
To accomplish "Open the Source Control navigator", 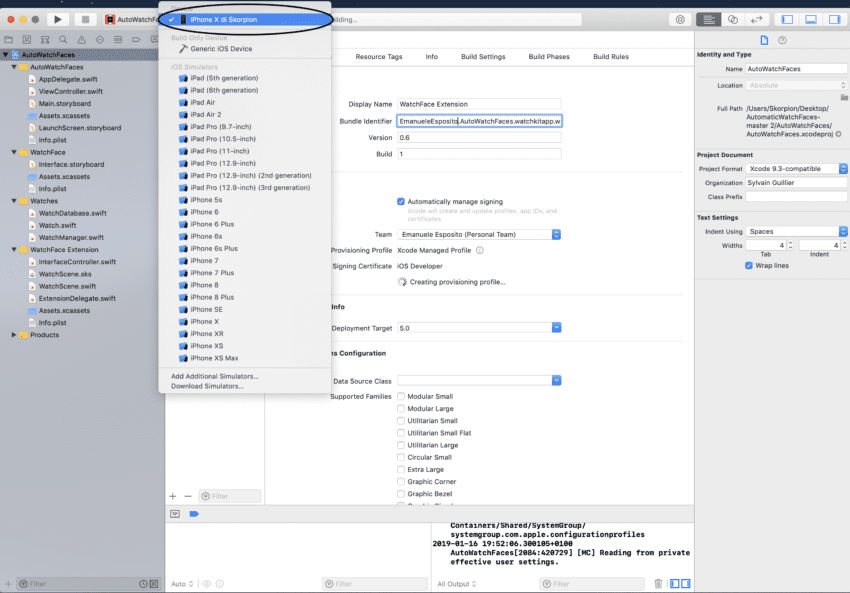I will 27,40.
